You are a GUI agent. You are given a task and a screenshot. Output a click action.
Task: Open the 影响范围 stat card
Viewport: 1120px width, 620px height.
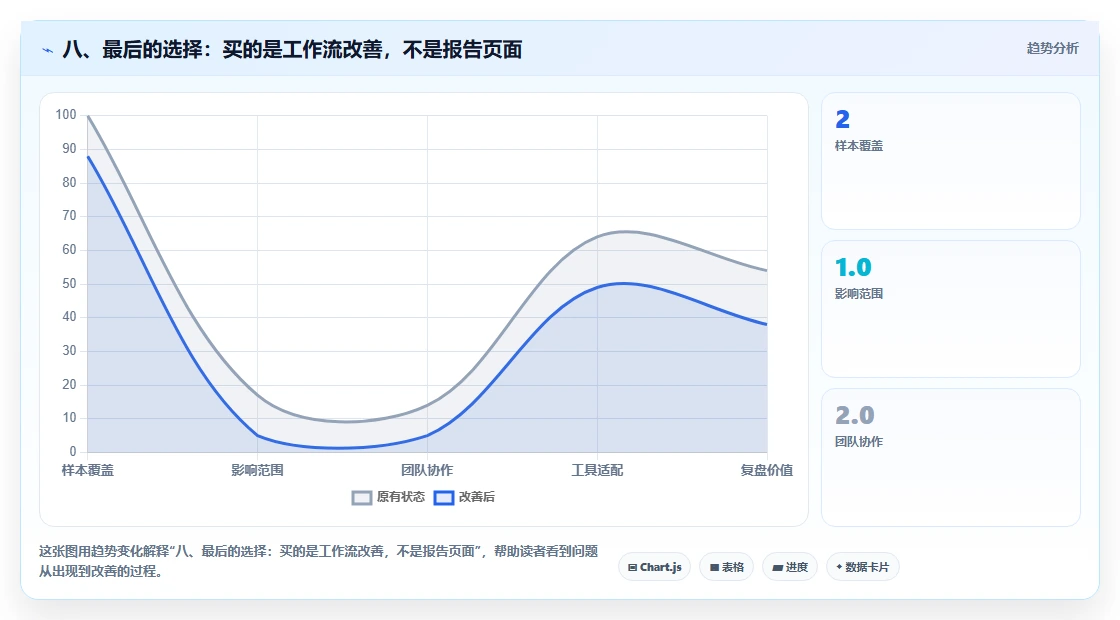(x=951, y=309)
